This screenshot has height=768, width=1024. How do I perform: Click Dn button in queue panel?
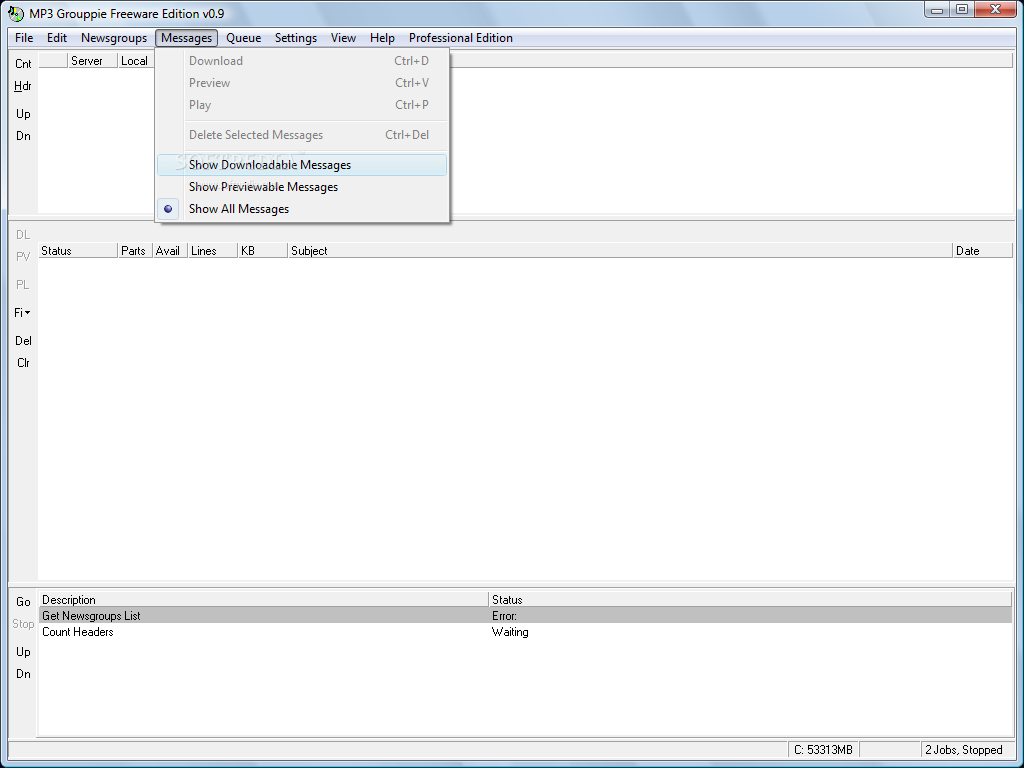pos(23,674)
